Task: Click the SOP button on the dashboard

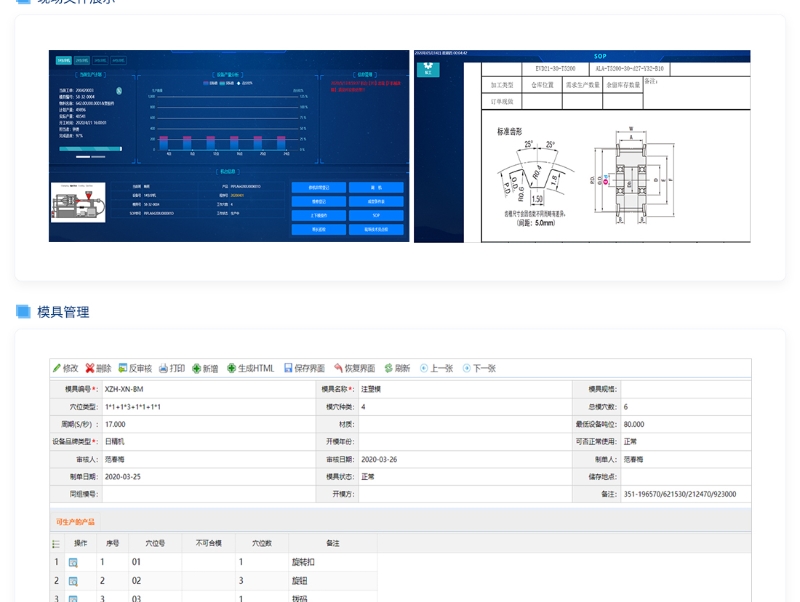Action: tap(376, 216)
